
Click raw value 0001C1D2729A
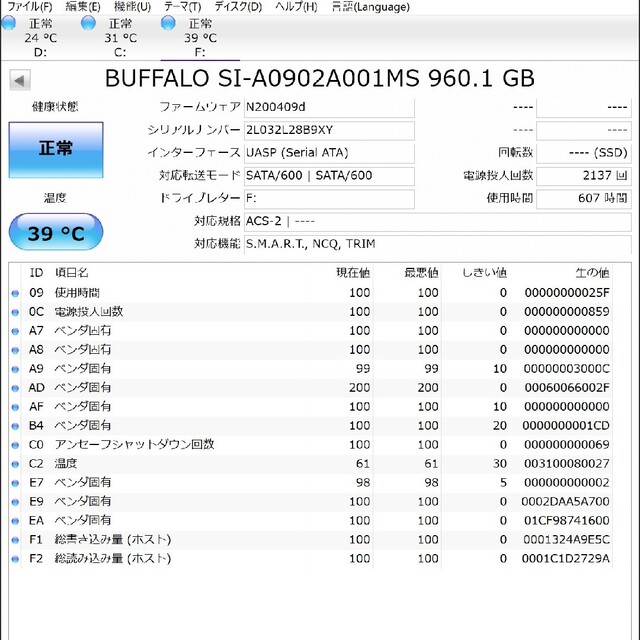[x=566, y=558]
